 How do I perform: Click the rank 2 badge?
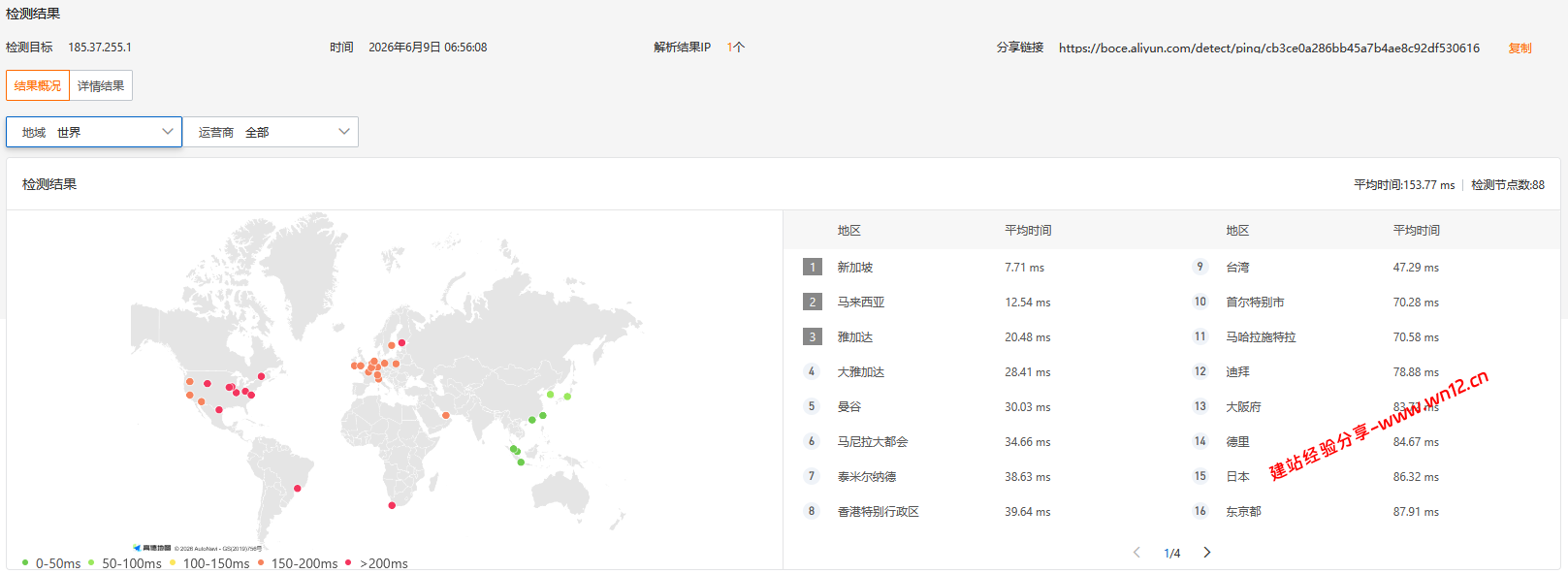[x=813, y=302]
